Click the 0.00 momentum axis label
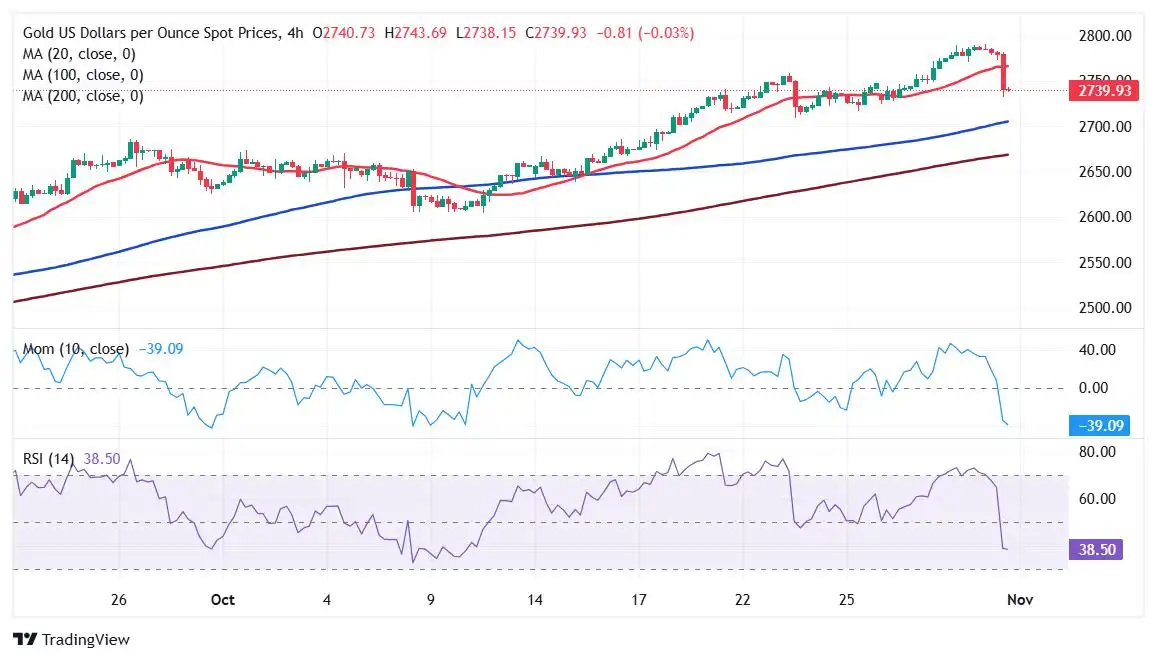 [x=1094, y=388]
